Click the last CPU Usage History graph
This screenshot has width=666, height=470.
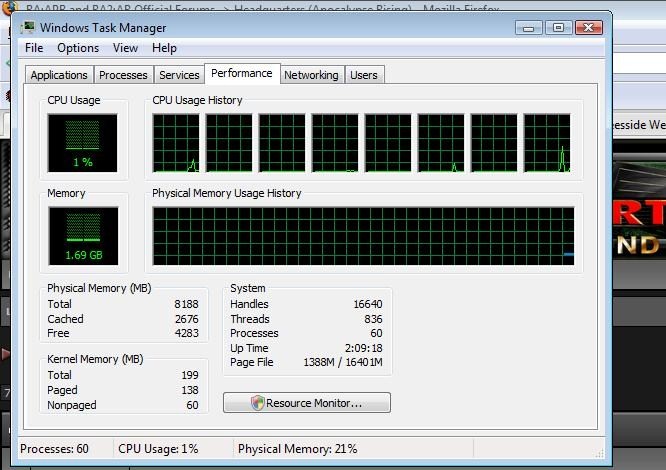[x=547, y=143]
